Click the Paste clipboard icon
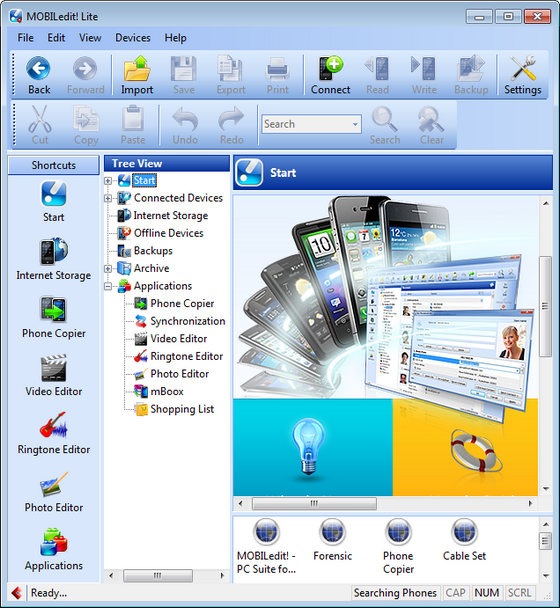Viewport: 560px width, 608px height. (x=133, y=118)
